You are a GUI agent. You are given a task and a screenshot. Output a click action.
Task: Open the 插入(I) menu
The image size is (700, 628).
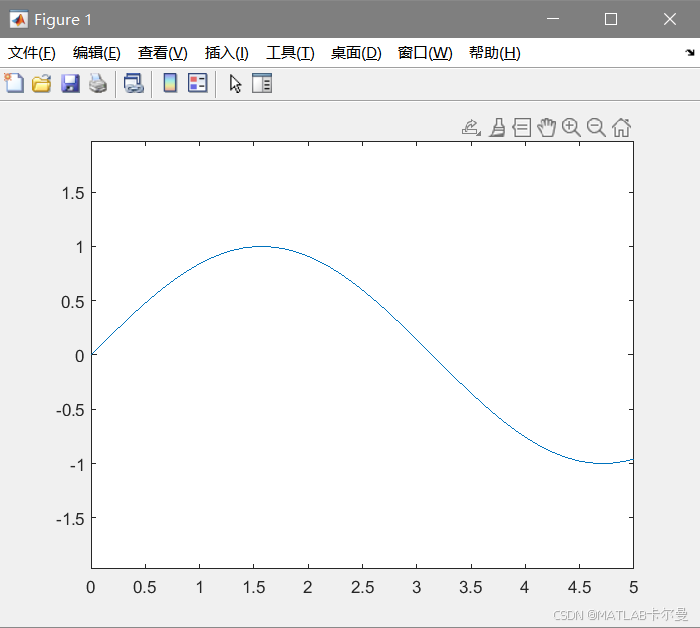226,53
